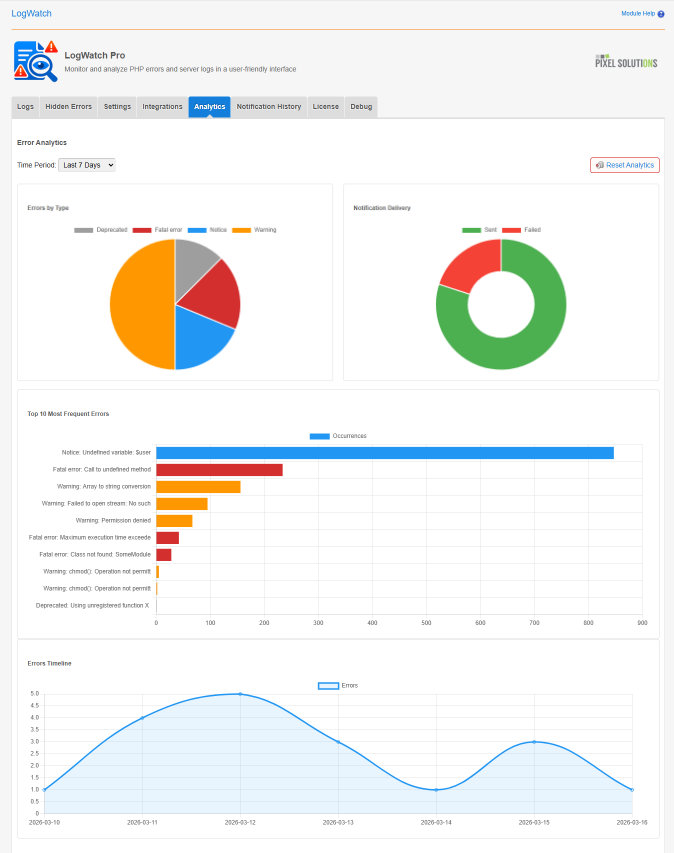
Task: Open the Time Period dropdown
Action: pos(87,165)
